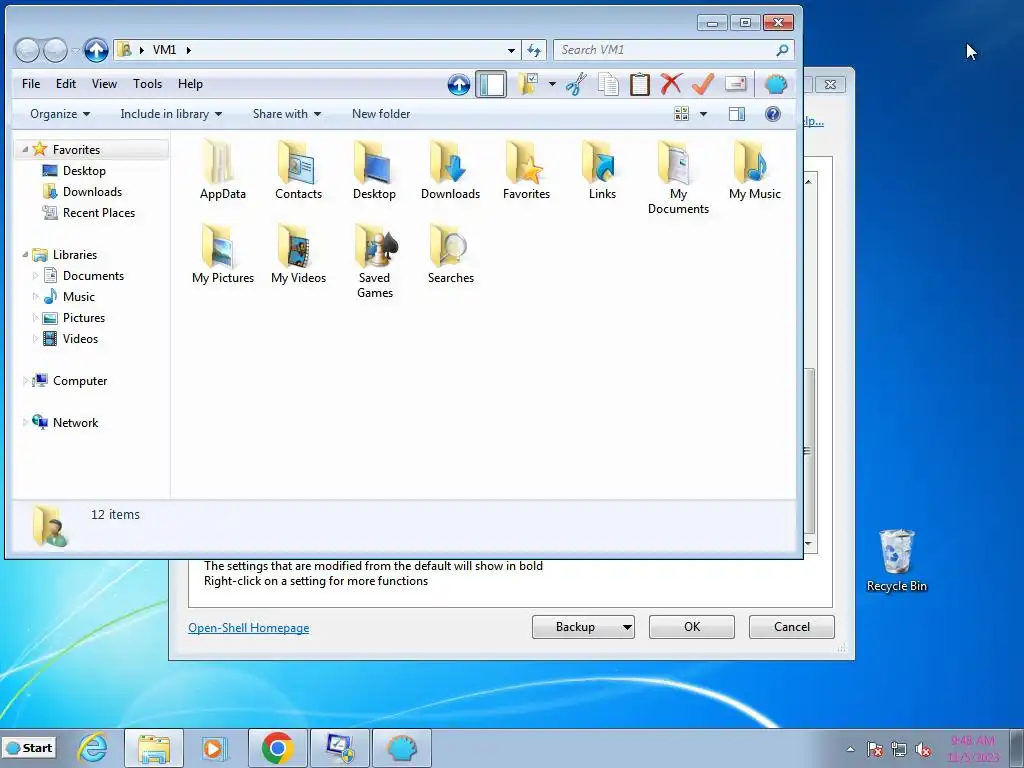Open the Share with dropdown
Image resolution: width=1024 pixels, height=768 pixels.
[287, 114]
